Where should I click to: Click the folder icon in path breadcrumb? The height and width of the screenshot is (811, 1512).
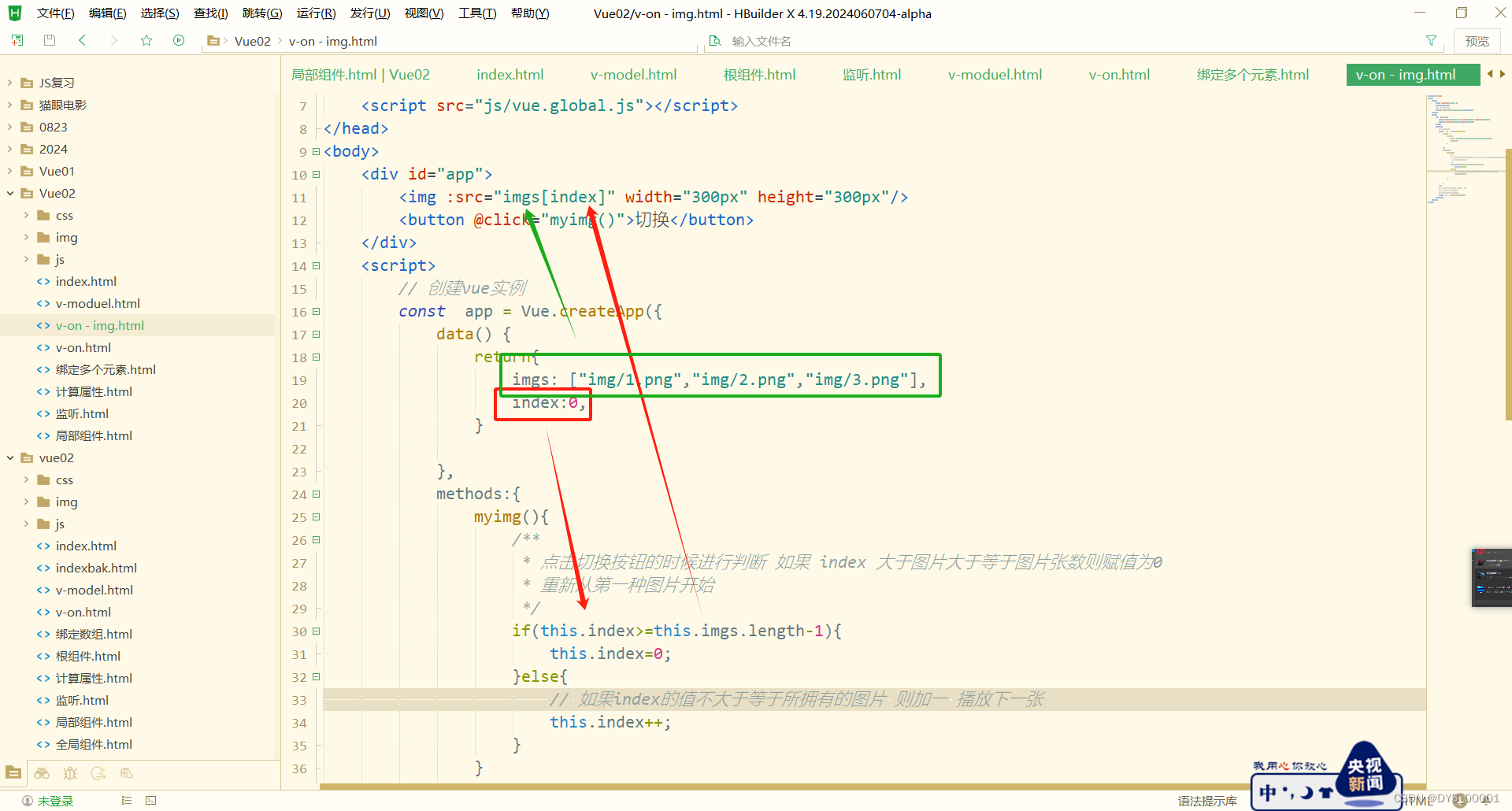213,41
